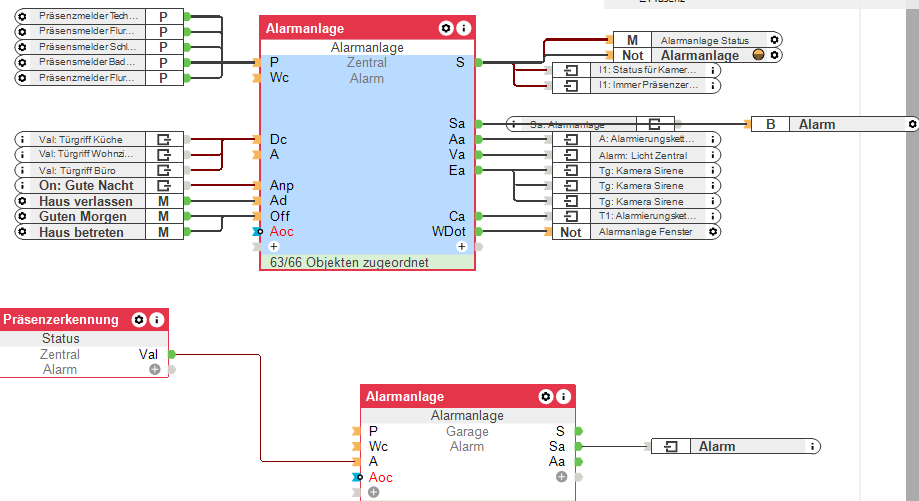The height and width of the screenshot is (501, 919).
Task: Select Alarm: Licht Zentral label
Action: point(643,155)
